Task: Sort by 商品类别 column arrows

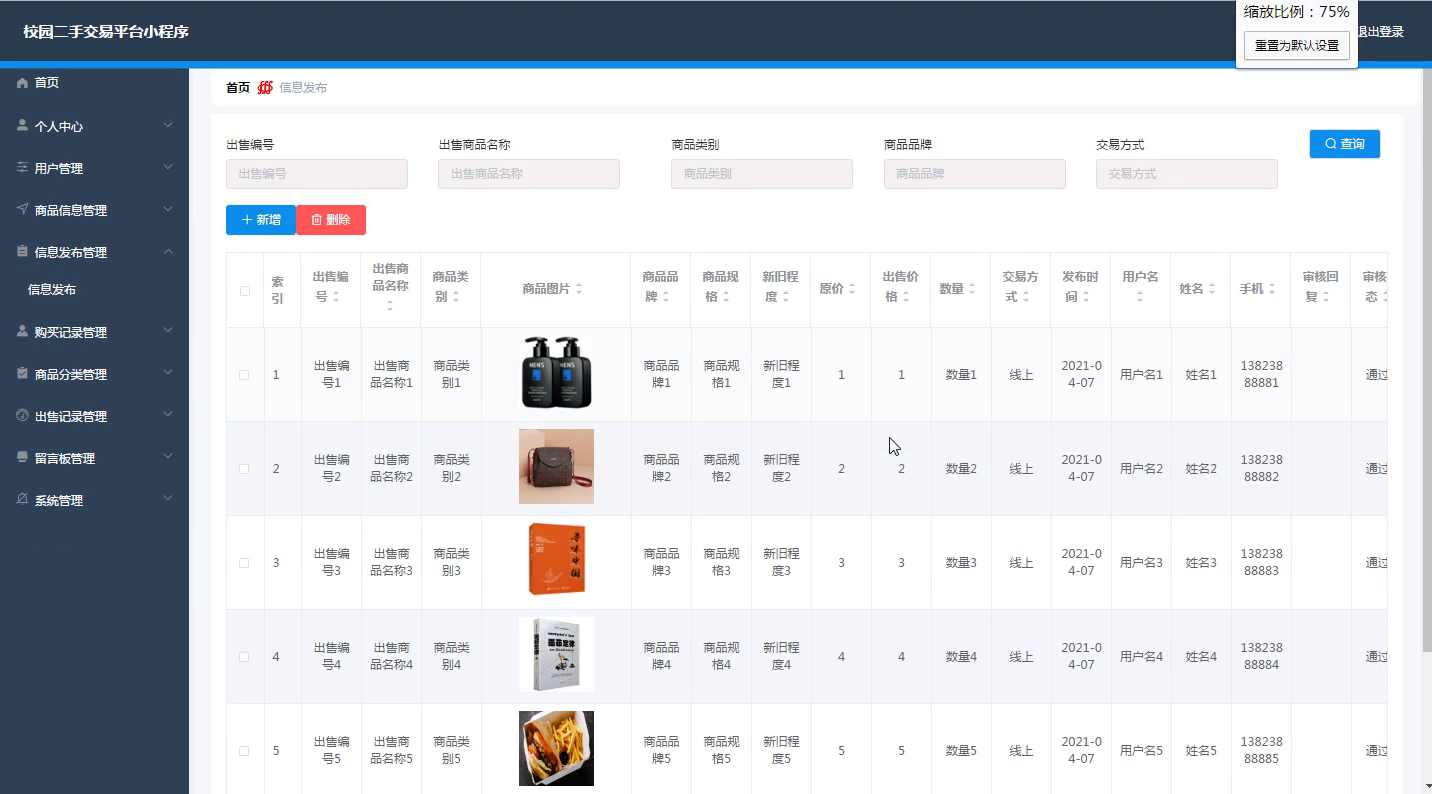Action: coord(456,297)
